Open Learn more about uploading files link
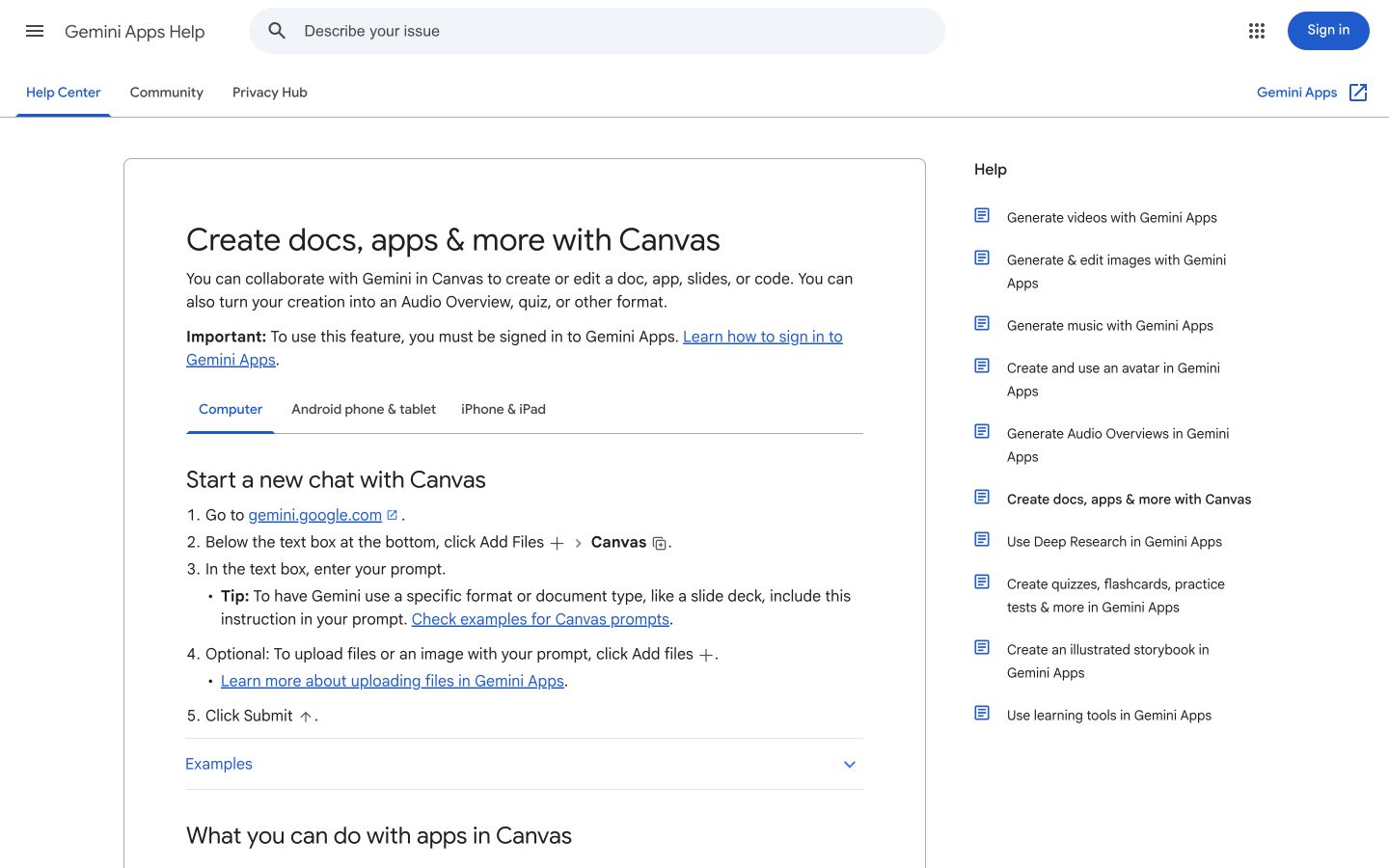This screenshot has height=868, width=1389. click(x=393, y=681)
